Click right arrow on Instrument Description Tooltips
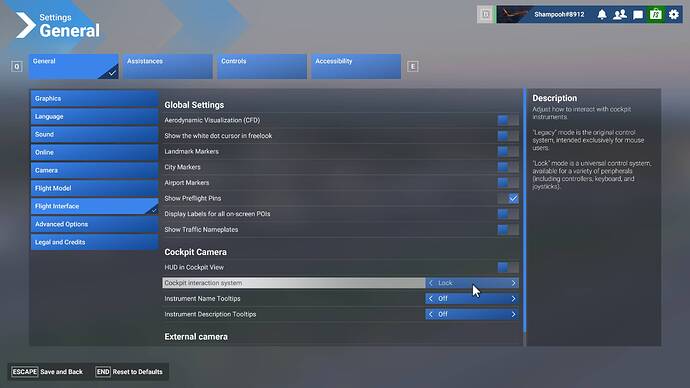Viewport: 690px width, 388px height. [x=513, y=314]
